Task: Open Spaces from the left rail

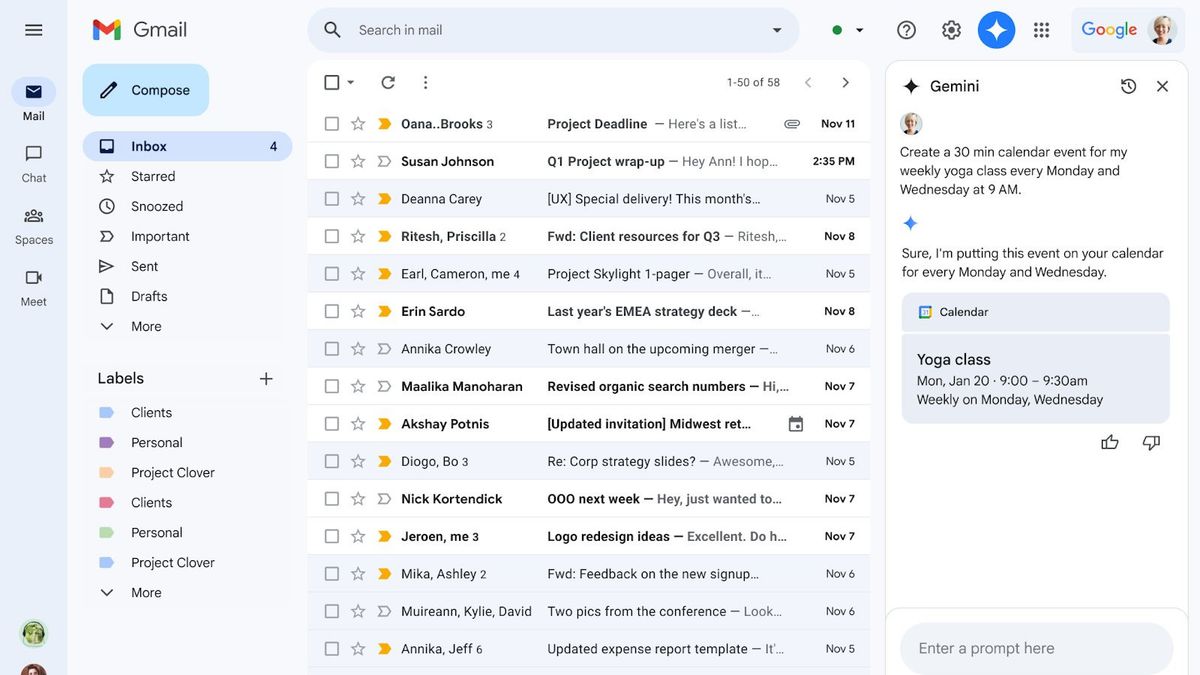Action: 34,225
